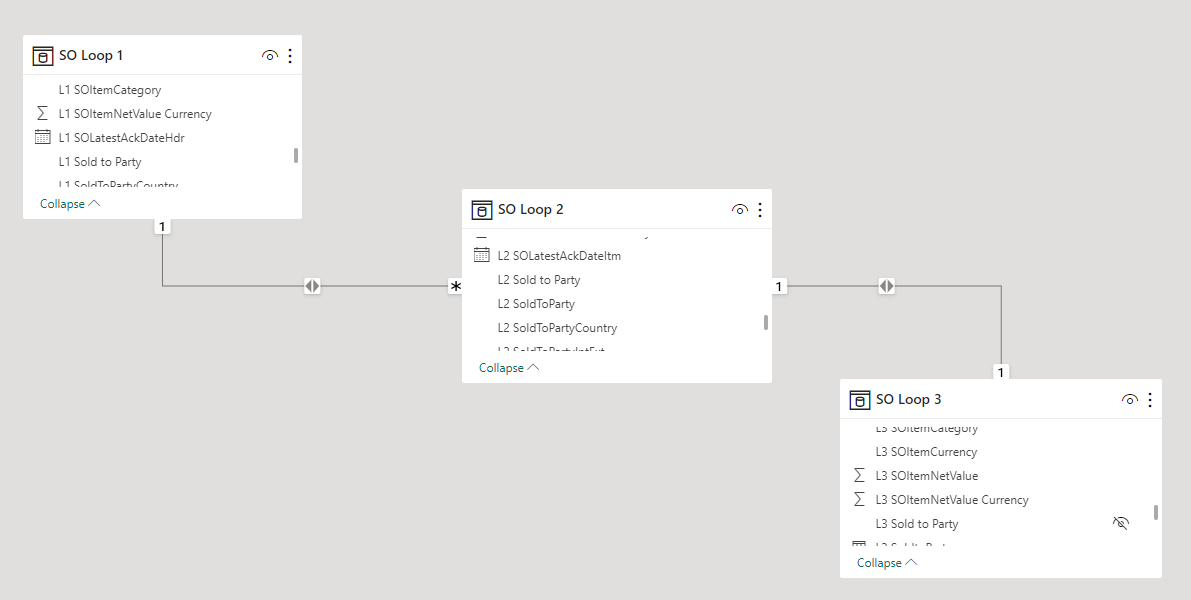1191x600 pixels.
Task: Toggle visibility eye on SO Loop 3
Action: [1129, 399]
